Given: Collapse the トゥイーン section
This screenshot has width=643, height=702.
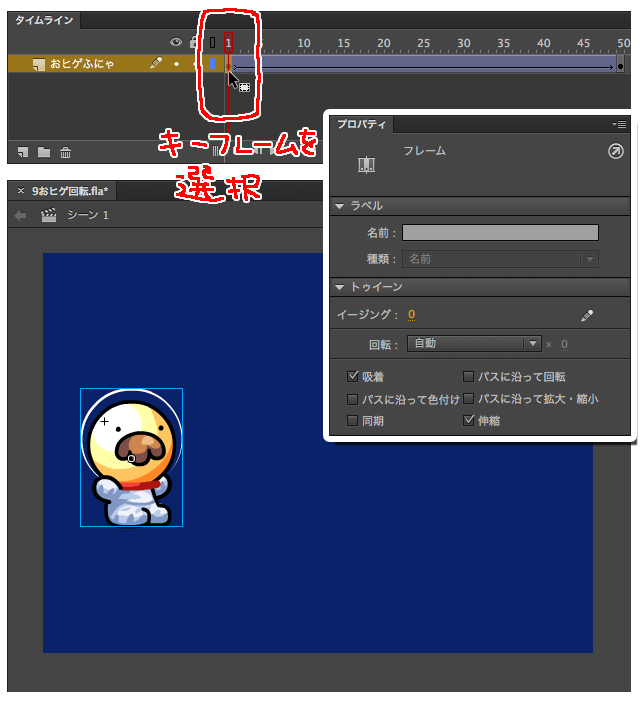Looking at the screenshot, I should point(339,287).
